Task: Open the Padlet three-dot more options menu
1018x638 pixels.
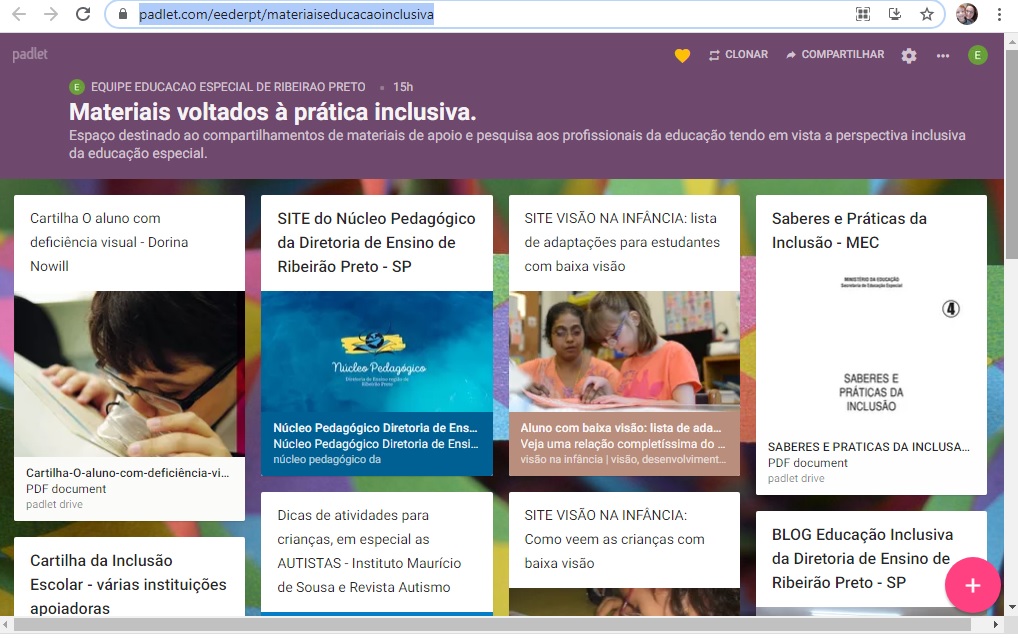Action: (943, 56)
